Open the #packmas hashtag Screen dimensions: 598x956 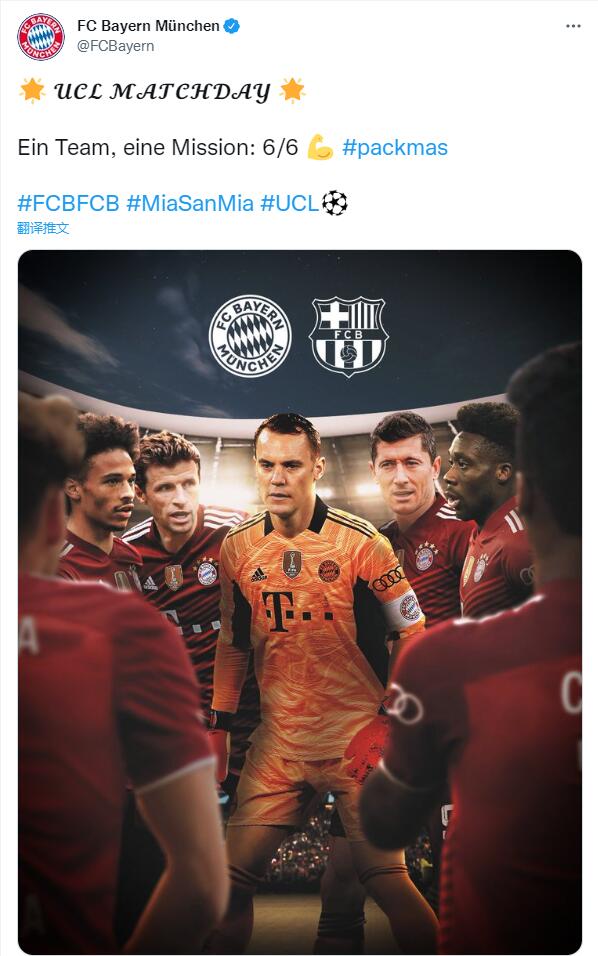click(x=395, y=148)
